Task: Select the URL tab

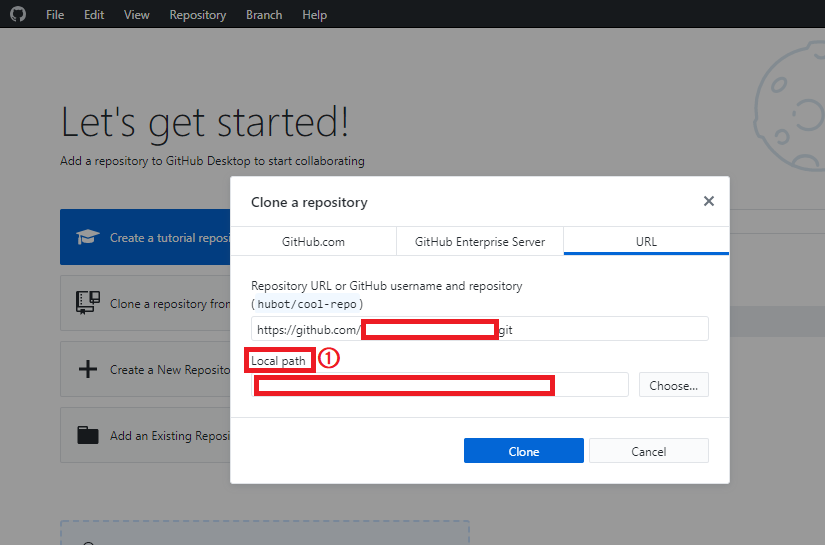Action: pos(646,241)
